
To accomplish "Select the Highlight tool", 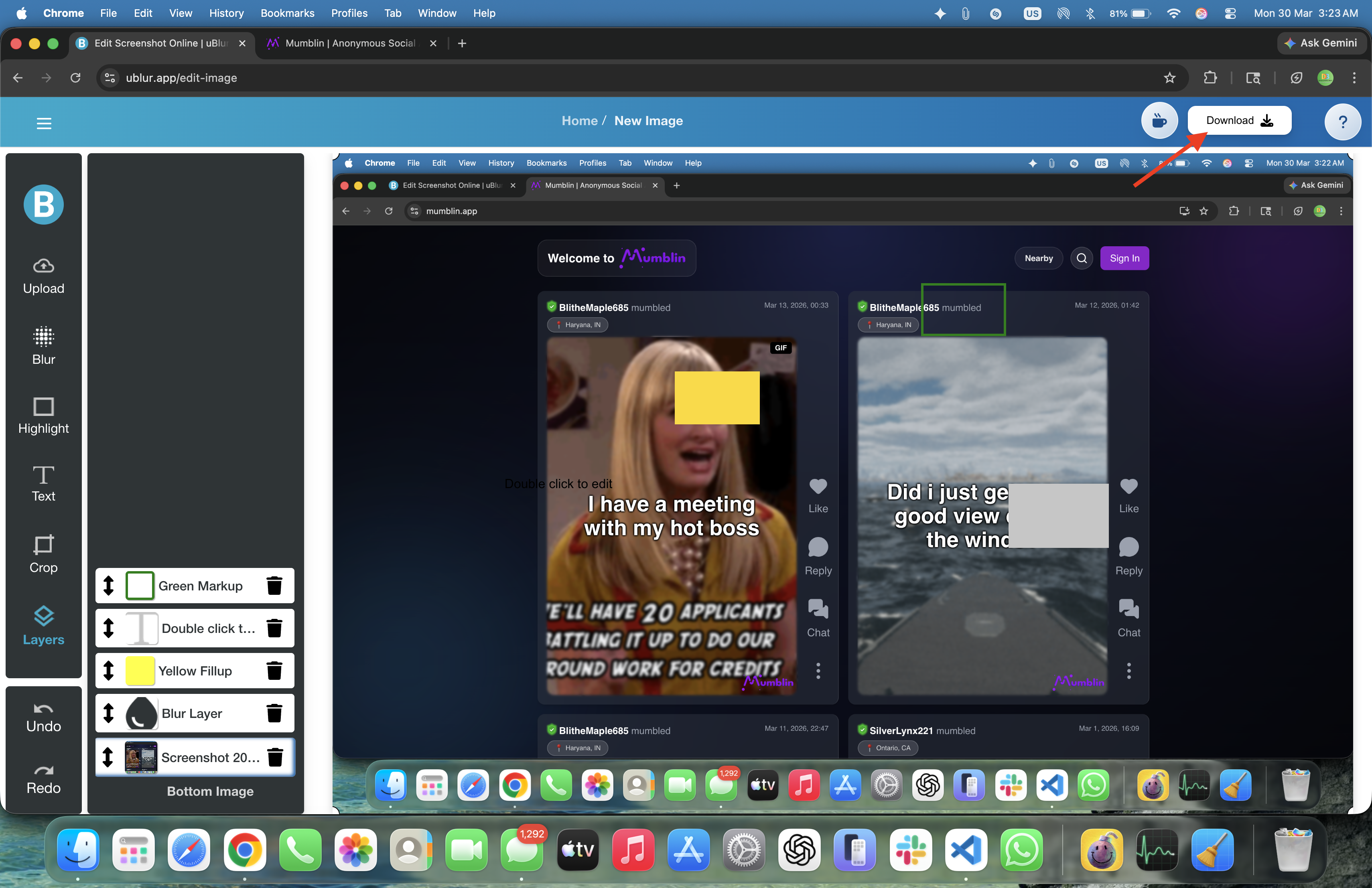I will (x=43, y=416).
